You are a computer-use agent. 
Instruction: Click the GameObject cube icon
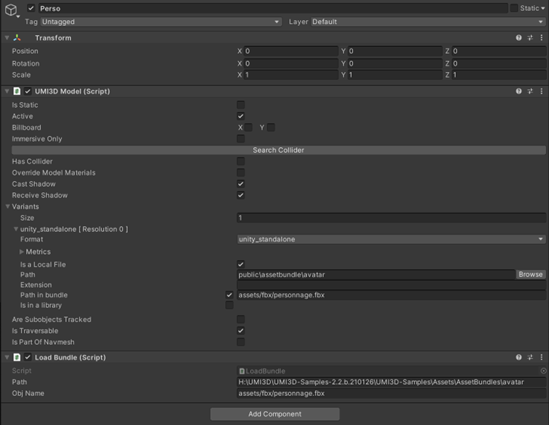click(x=11, y=10)
